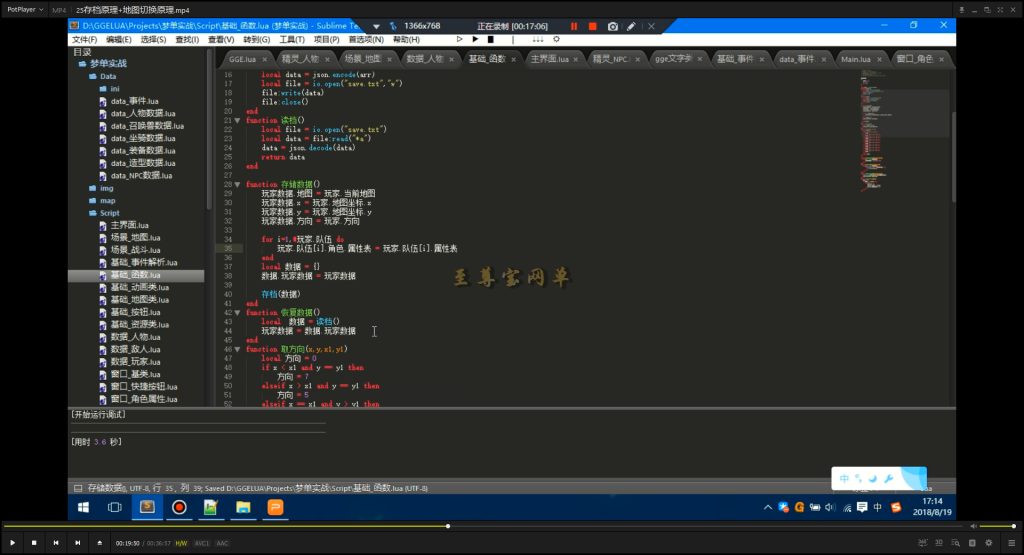Toggle 360-degree video mode icon
This screenshot has width=1024, height=555.
click(x=922, y=543)
